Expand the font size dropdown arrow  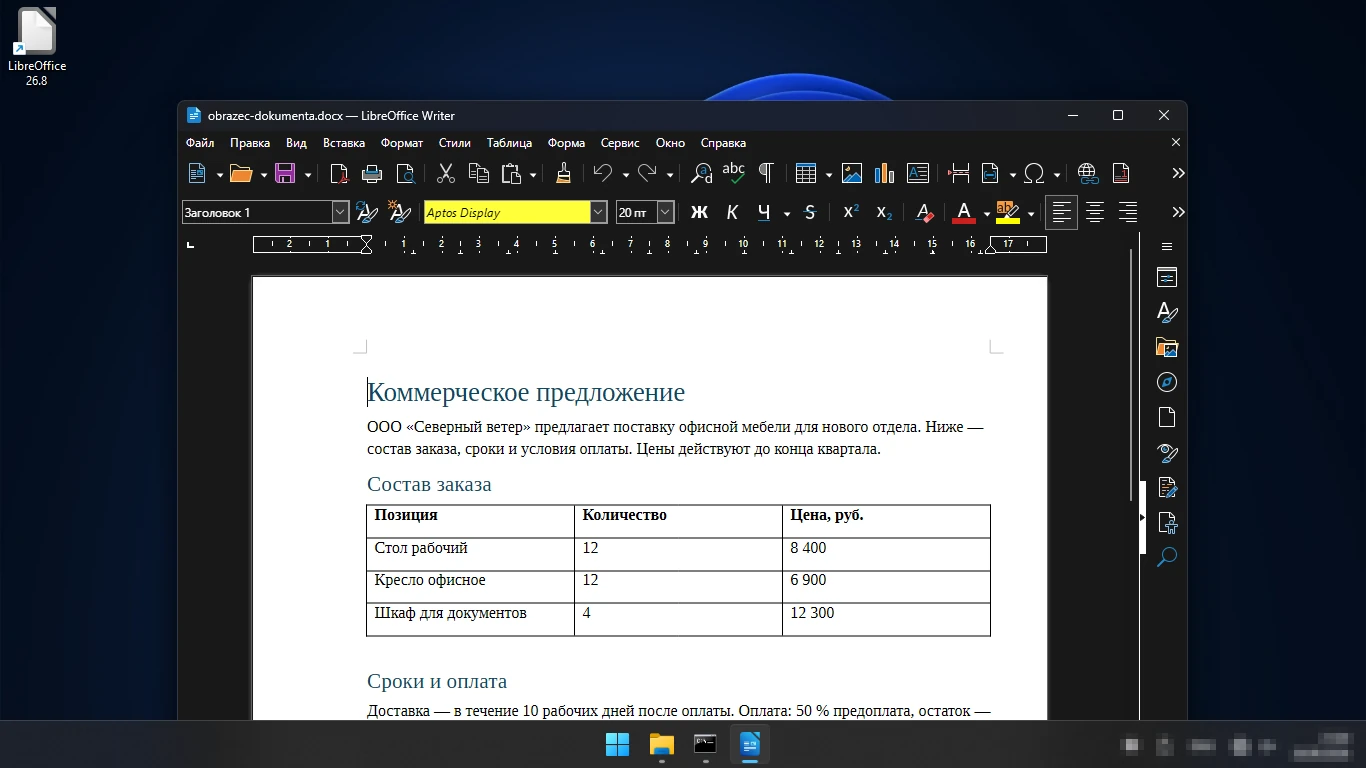click(x=665, y=212)
